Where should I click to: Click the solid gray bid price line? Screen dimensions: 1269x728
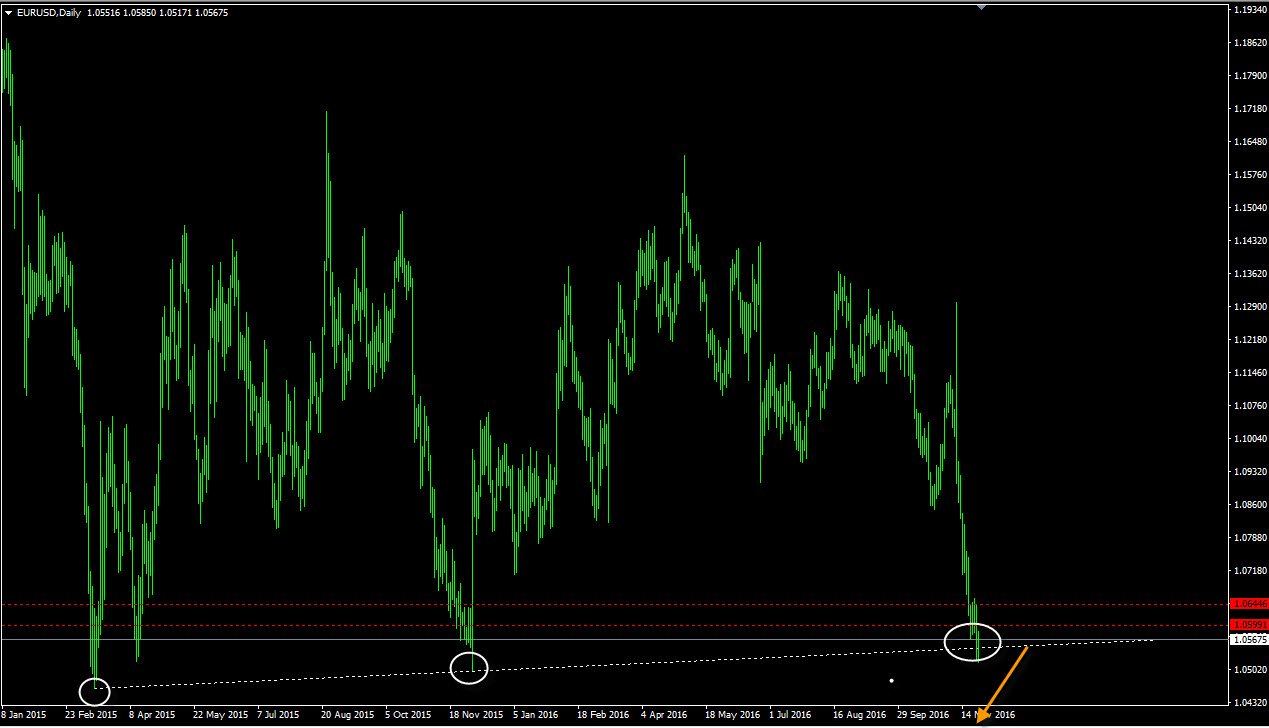600,639
